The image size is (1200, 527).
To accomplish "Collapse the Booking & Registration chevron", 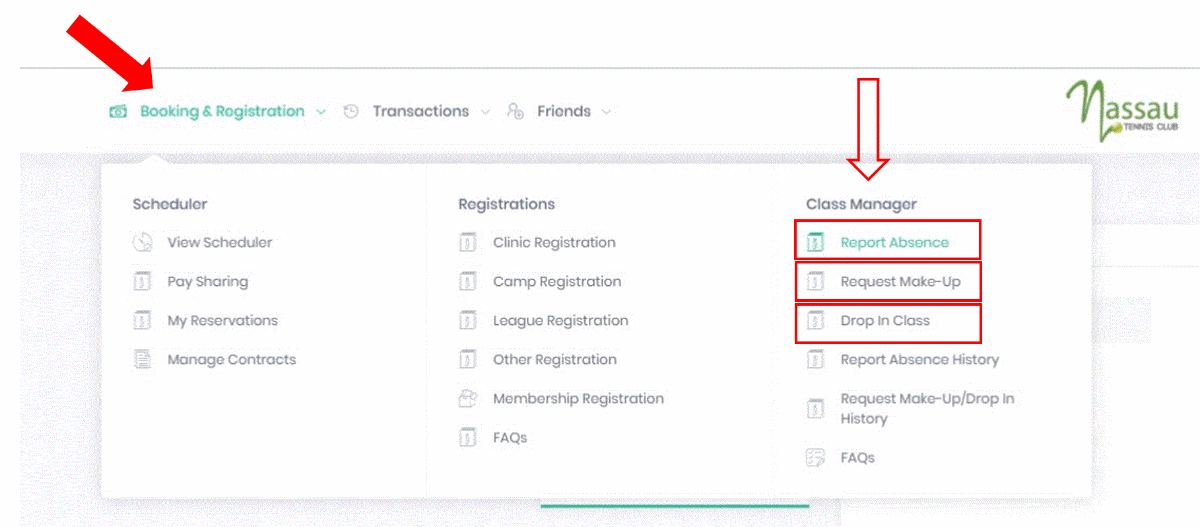I will coord(321,112).
